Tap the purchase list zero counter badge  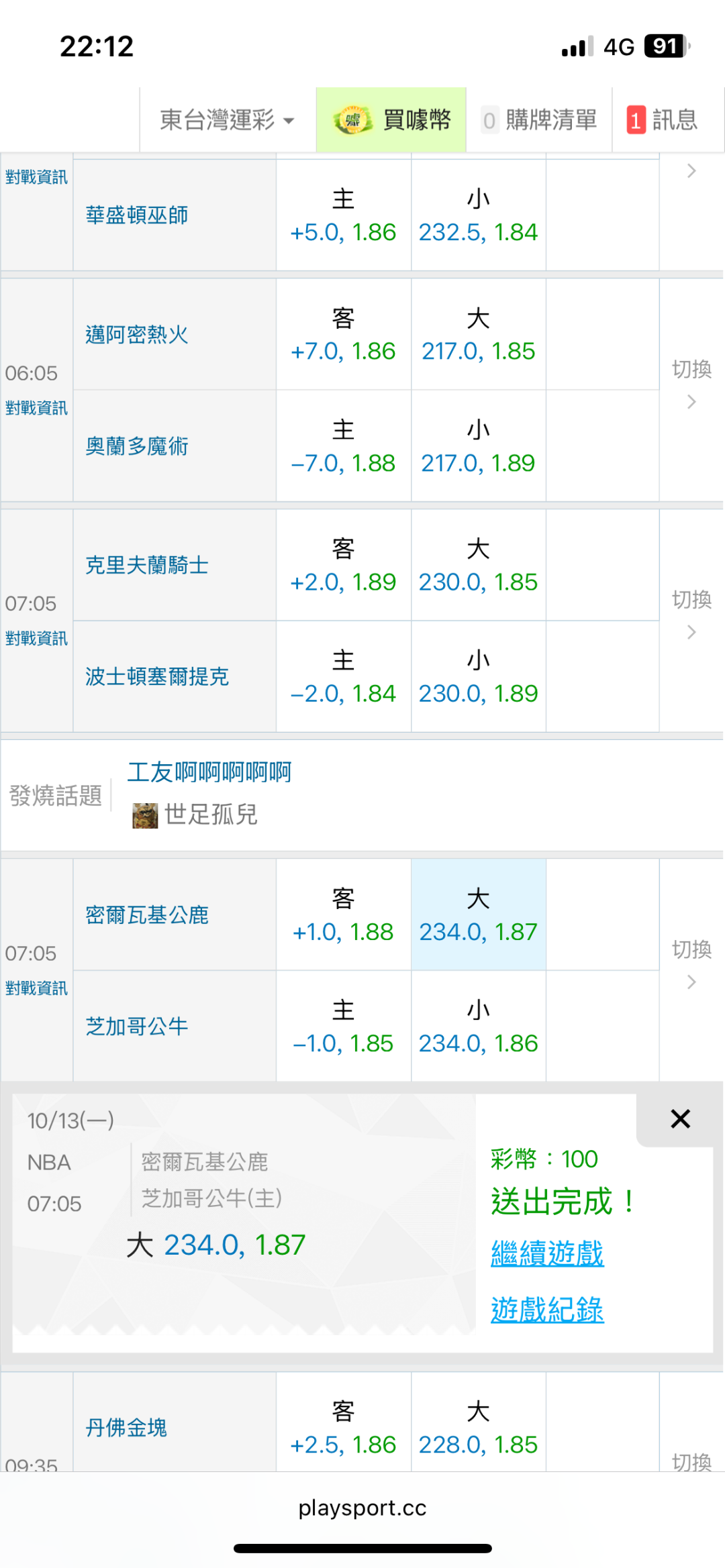[489, 121]
